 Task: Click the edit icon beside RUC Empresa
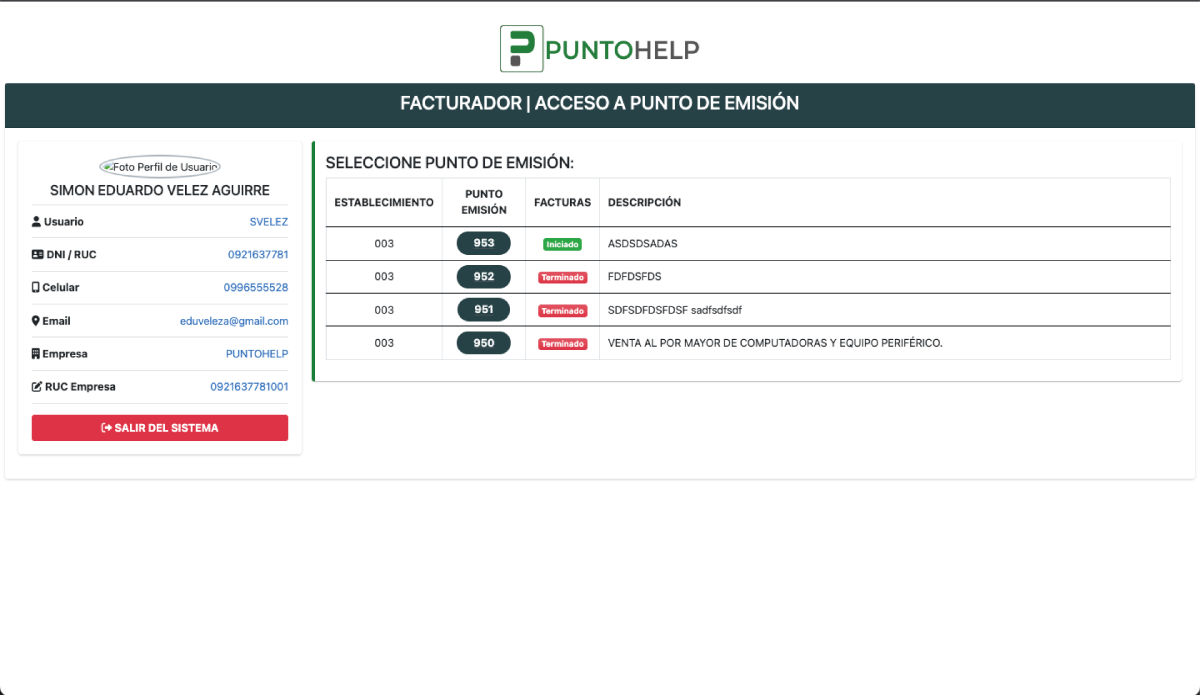pos(37,387)
